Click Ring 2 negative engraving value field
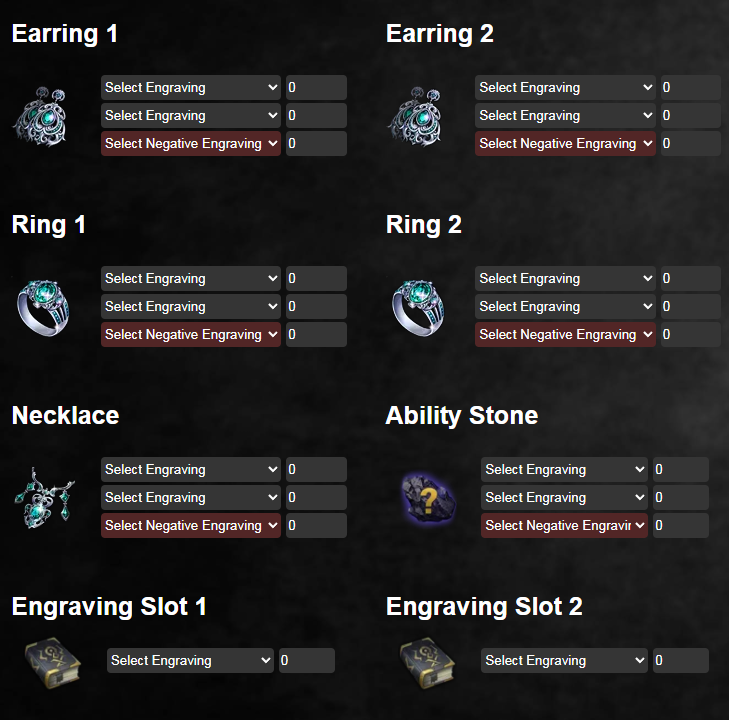 tap(691, 334)
